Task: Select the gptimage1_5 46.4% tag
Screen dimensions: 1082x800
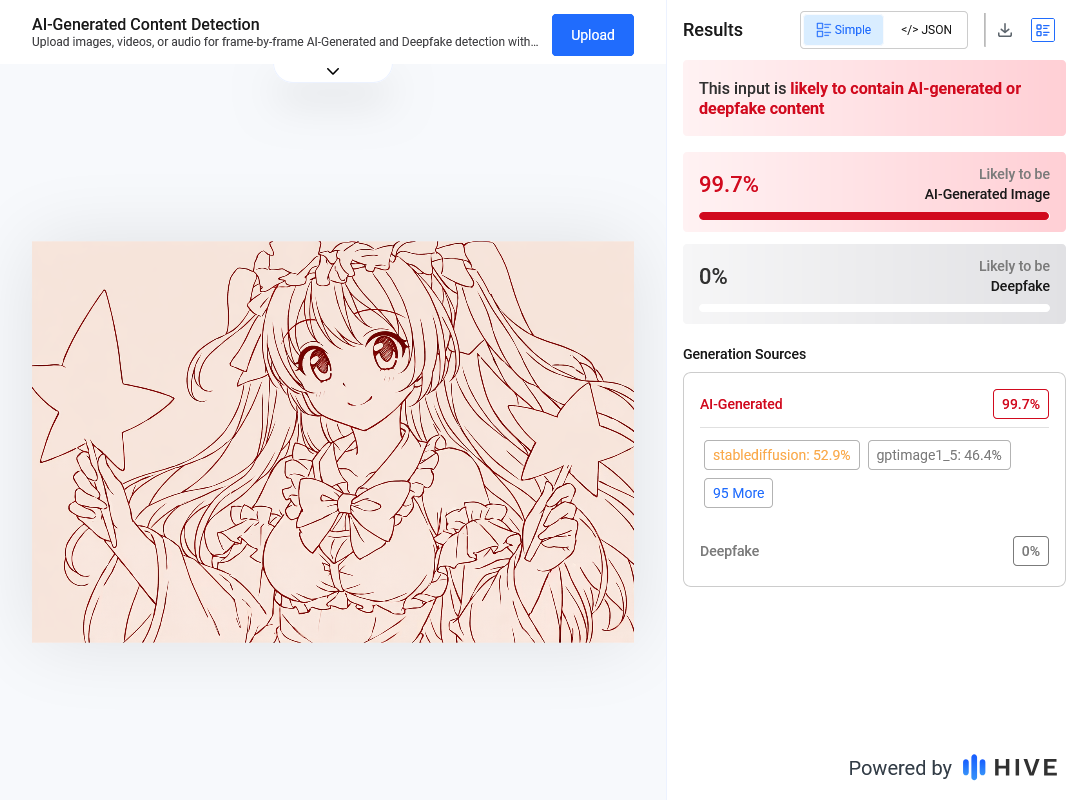Action: point(939,455)
